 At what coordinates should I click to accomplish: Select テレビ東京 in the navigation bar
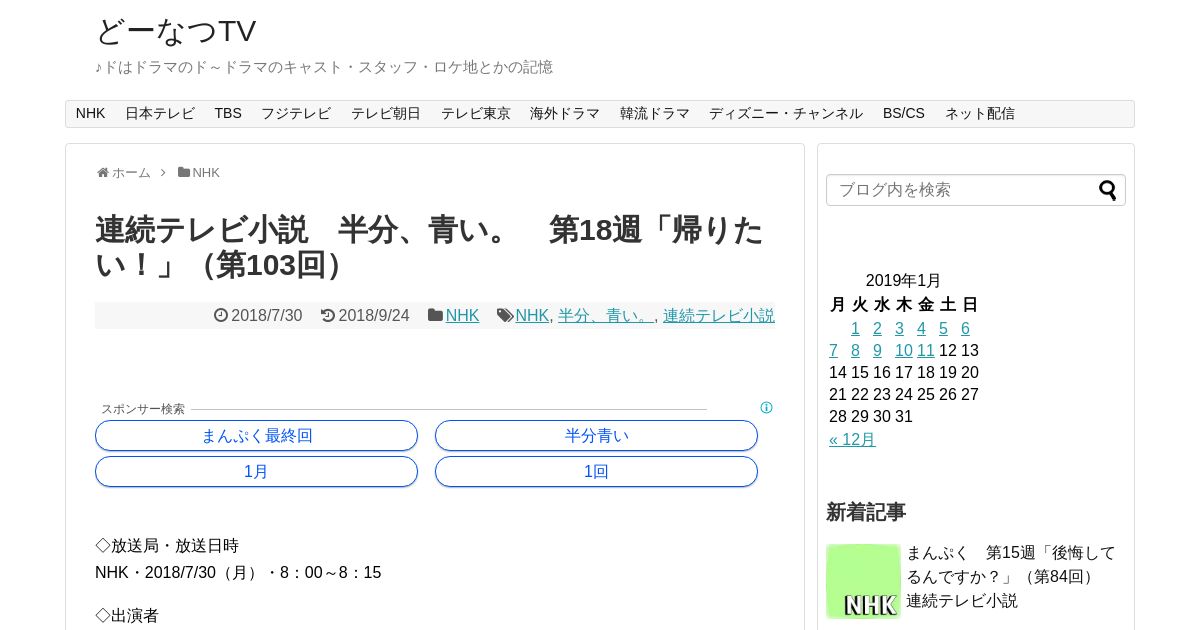(x=476, y=114)
